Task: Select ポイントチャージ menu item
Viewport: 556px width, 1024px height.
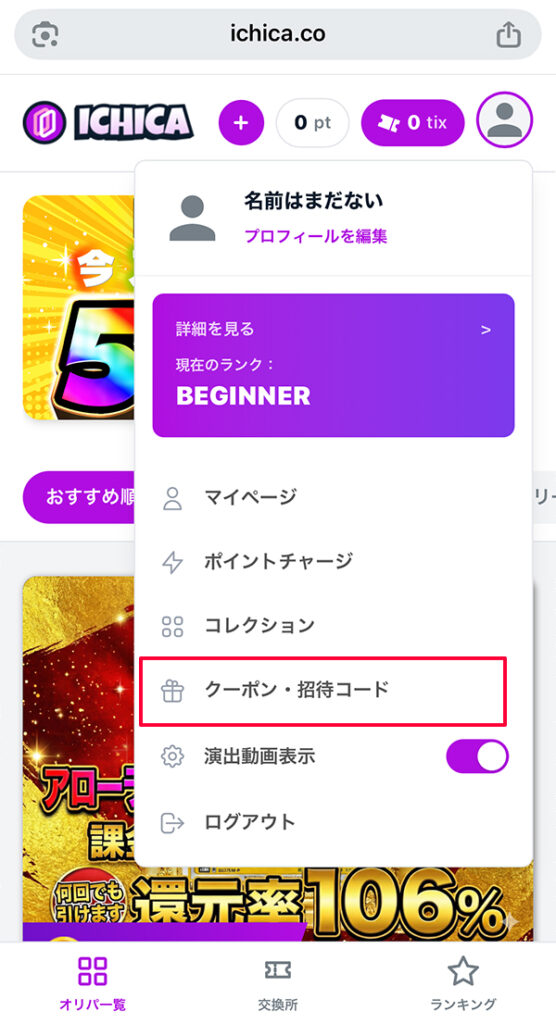Action: click(333, 562)
